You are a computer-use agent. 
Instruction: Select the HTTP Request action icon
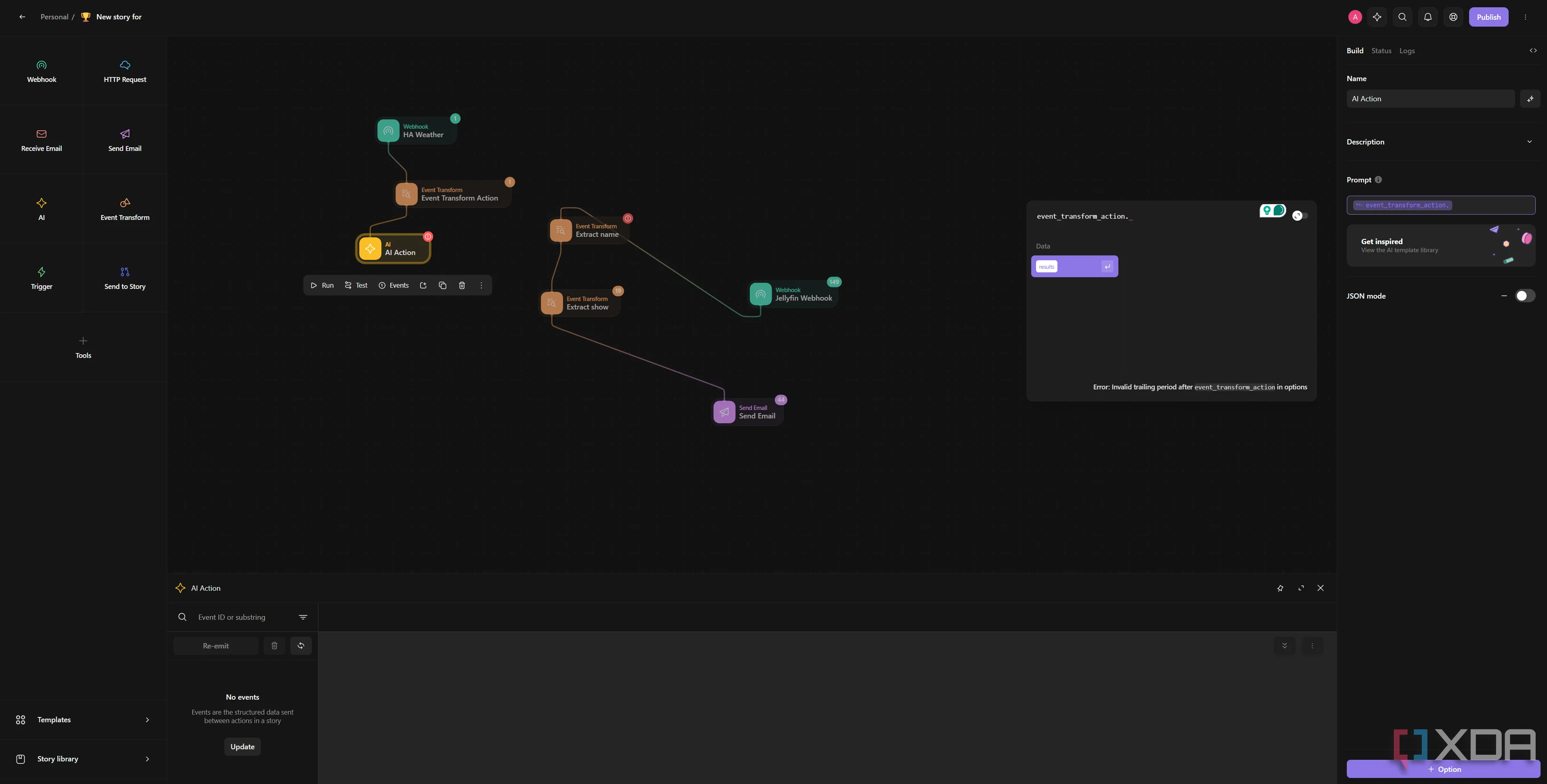click(x=125, y=65)
